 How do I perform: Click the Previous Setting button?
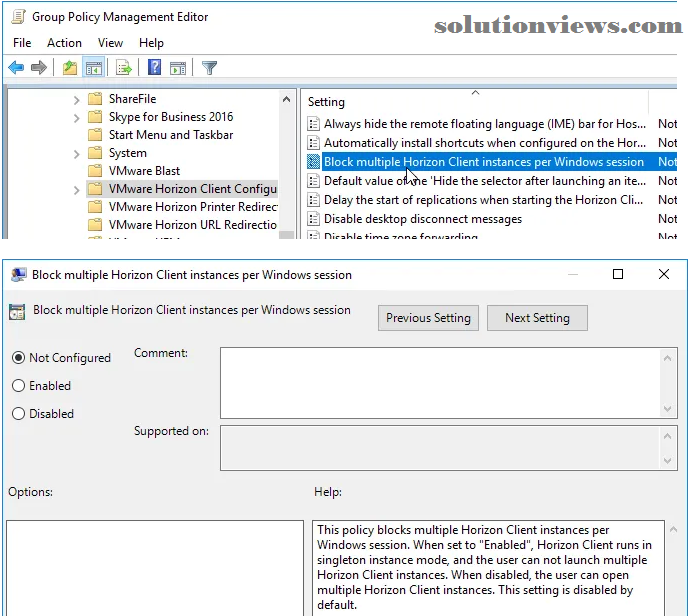[x=428, y=318]
